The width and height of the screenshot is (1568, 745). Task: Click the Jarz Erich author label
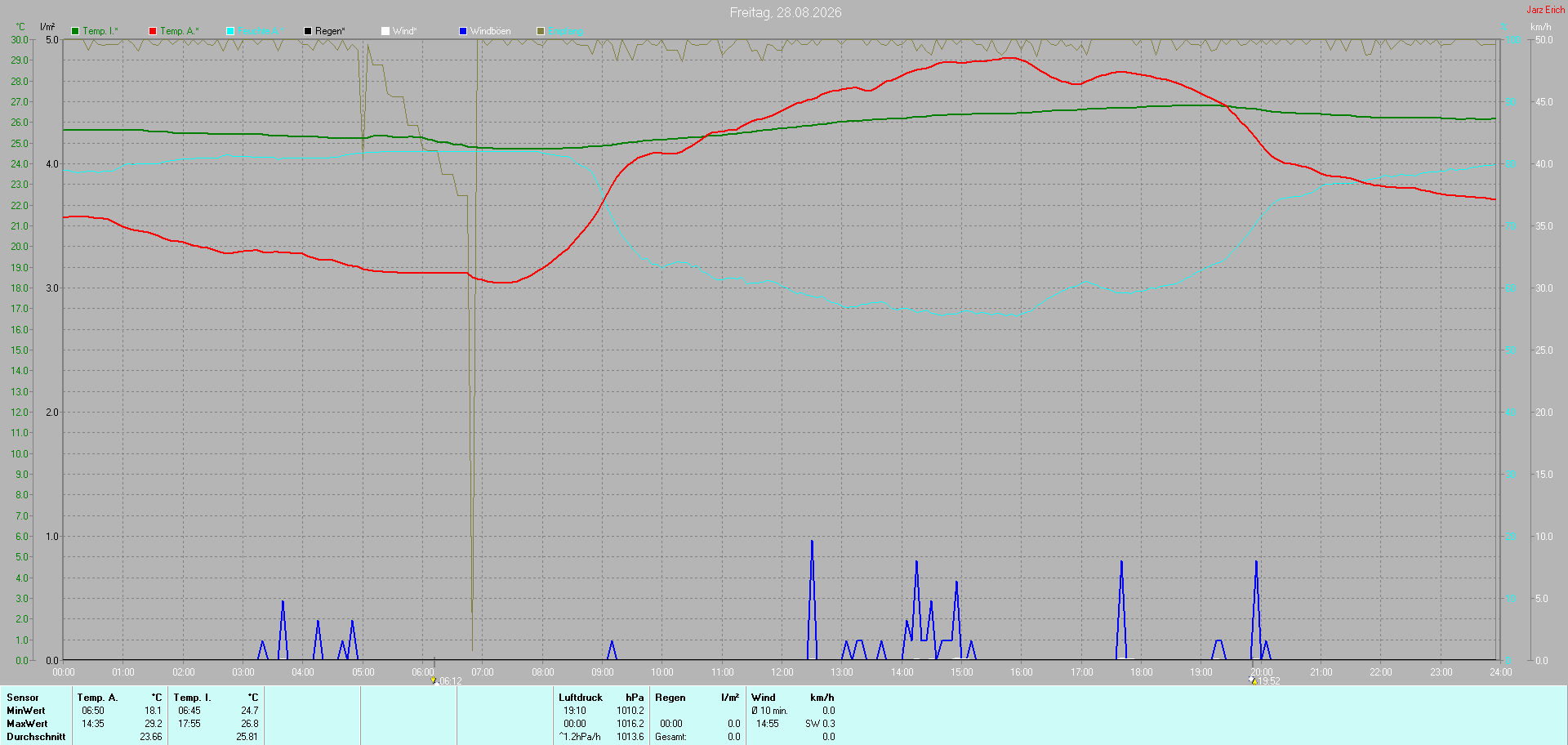[x=1546, y=10]
